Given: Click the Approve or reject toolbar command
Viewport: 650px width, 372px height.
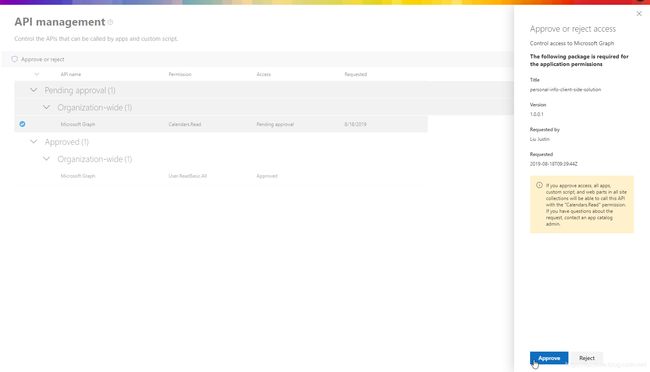Looking at the screenshot, I should click(38, 59).
